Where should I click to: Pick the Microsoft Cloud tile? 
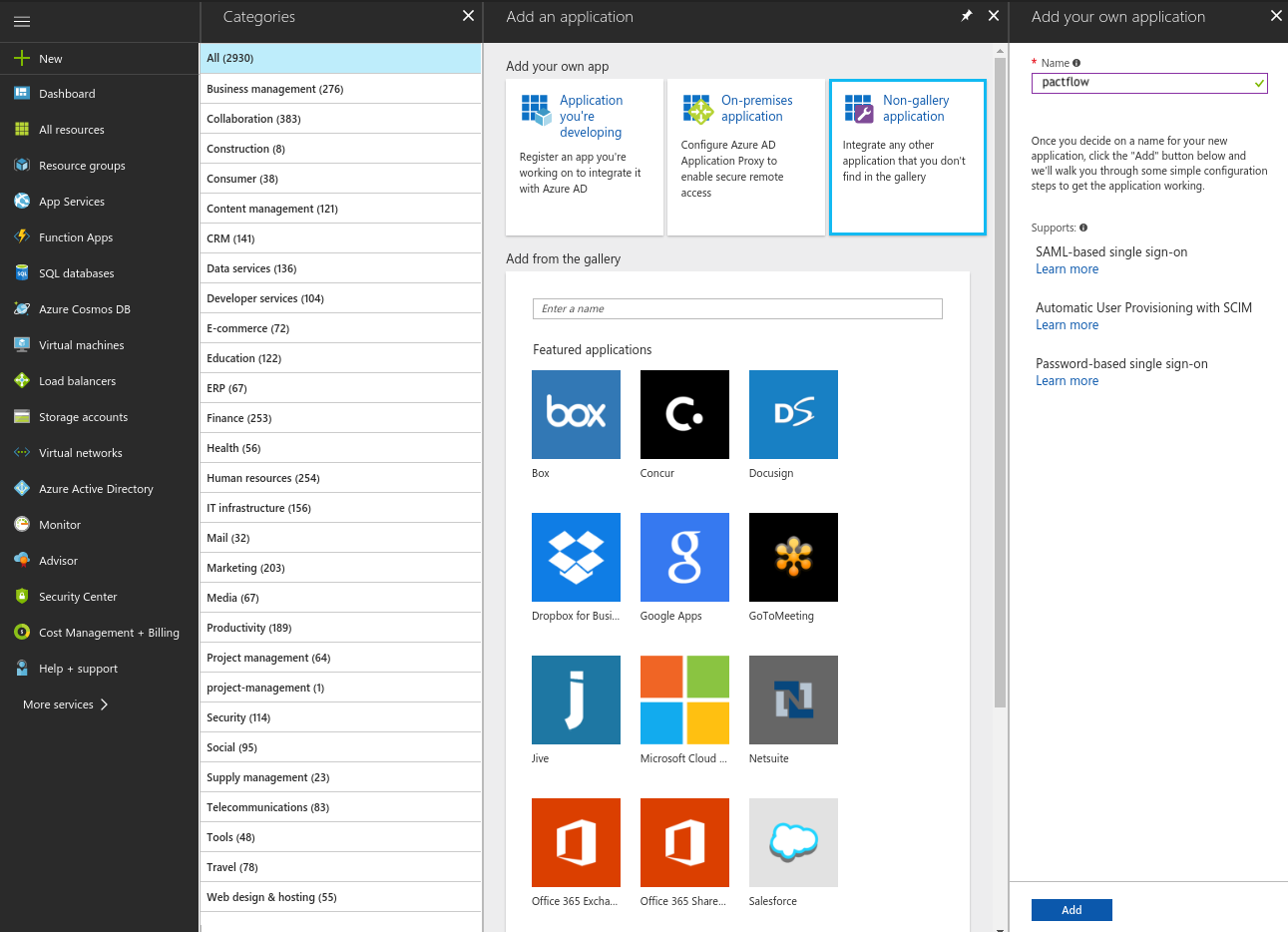click(684, 699)
